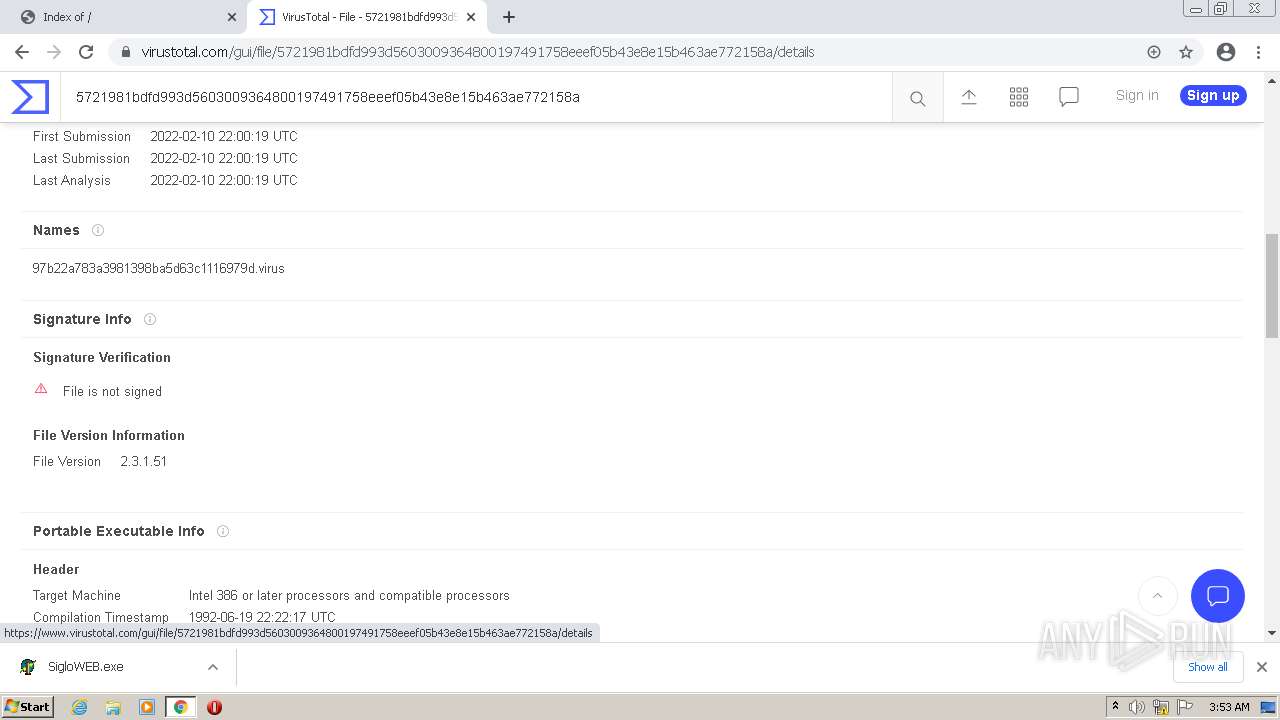Click the scroll-to-top arrow button

pos(1157,596)
